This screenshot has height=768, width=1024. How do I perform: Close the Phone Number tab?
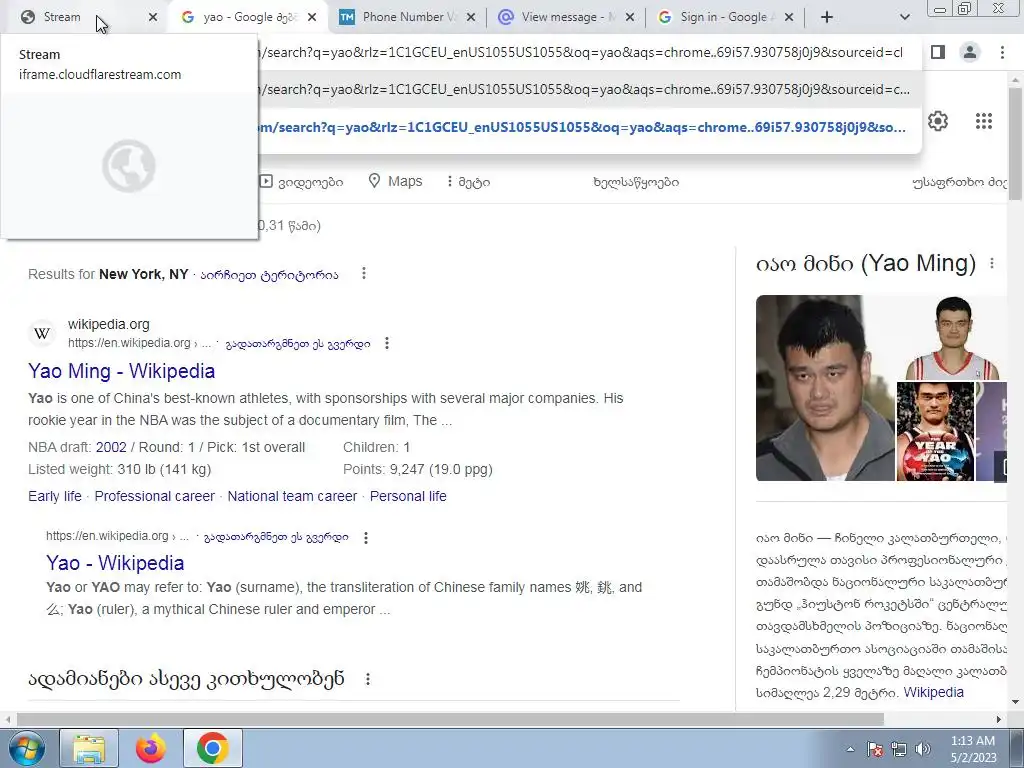tap(471, 17)
